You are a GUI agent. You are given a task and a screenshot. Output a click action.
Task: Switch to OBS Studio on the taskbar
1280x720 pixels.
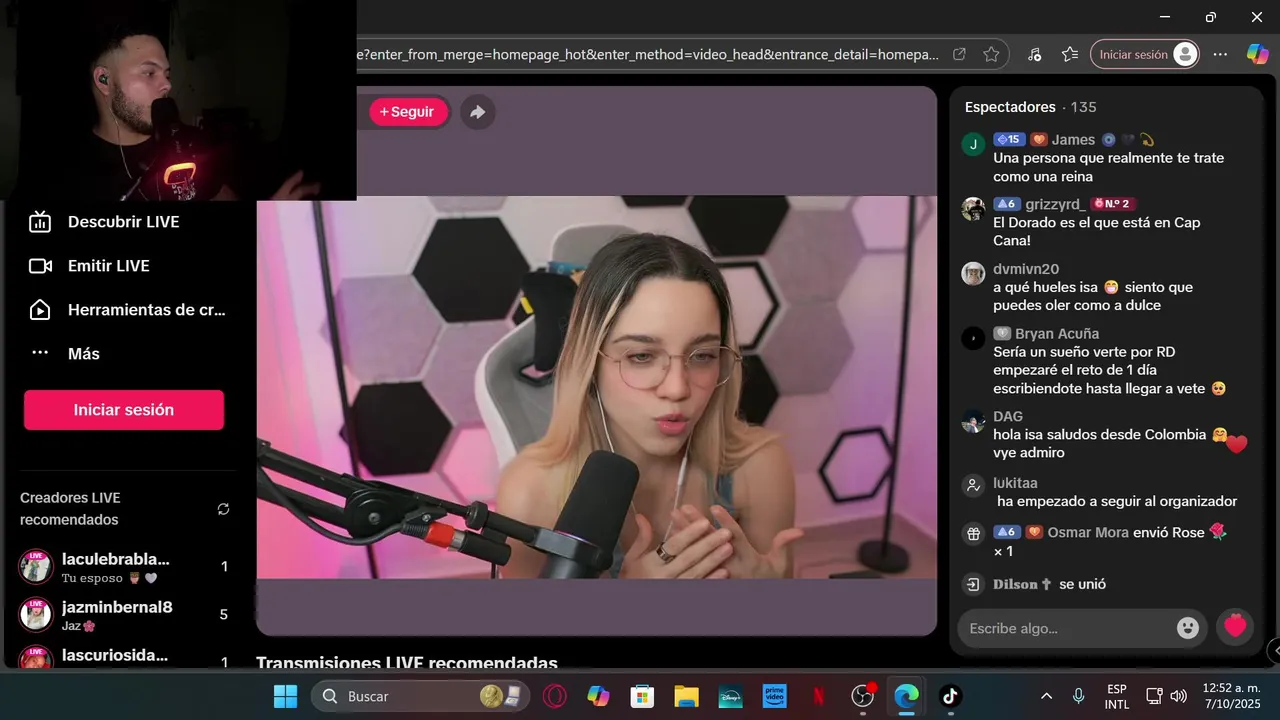click(x=863, y=696)
